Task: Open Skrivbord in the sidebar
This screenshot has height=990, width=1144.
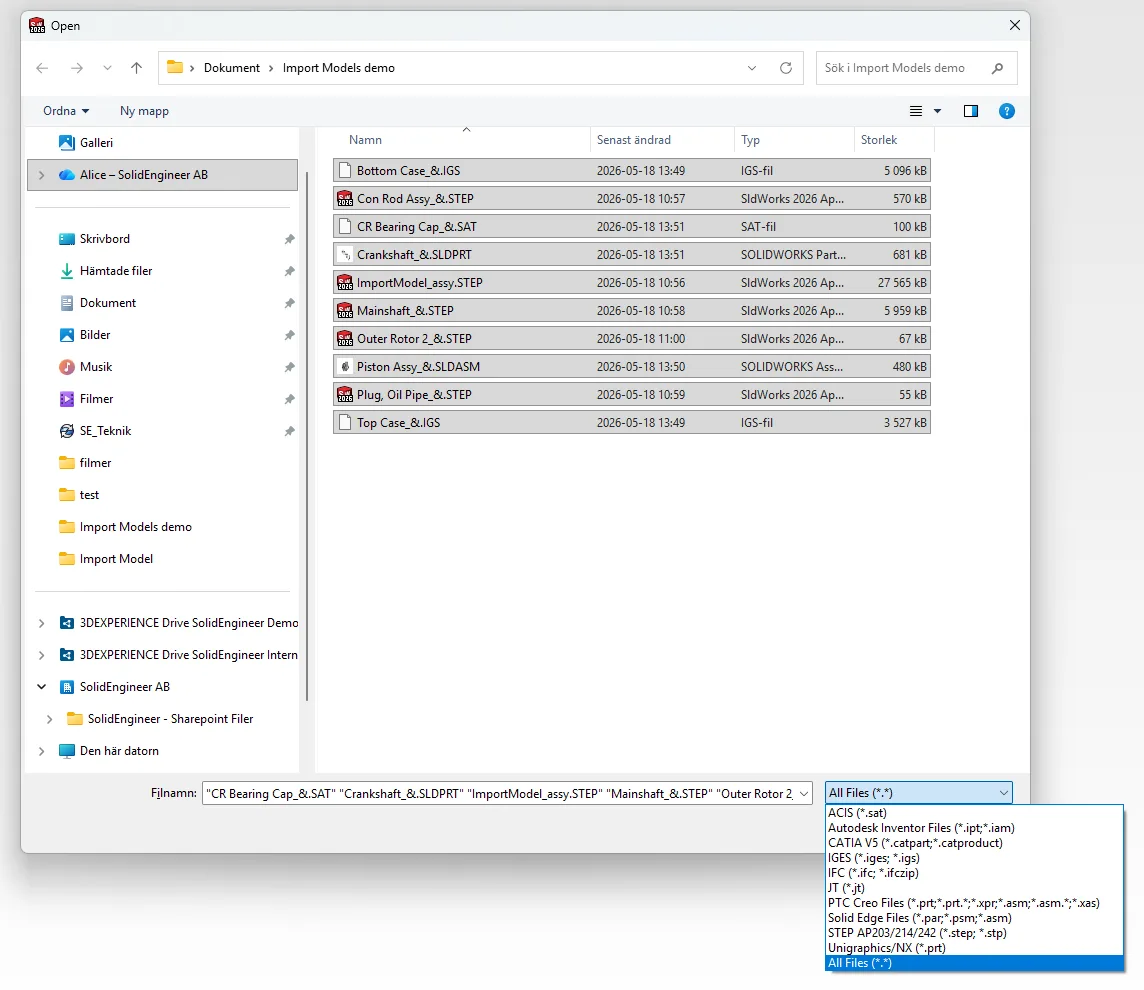Action: (x=105, y=239)
